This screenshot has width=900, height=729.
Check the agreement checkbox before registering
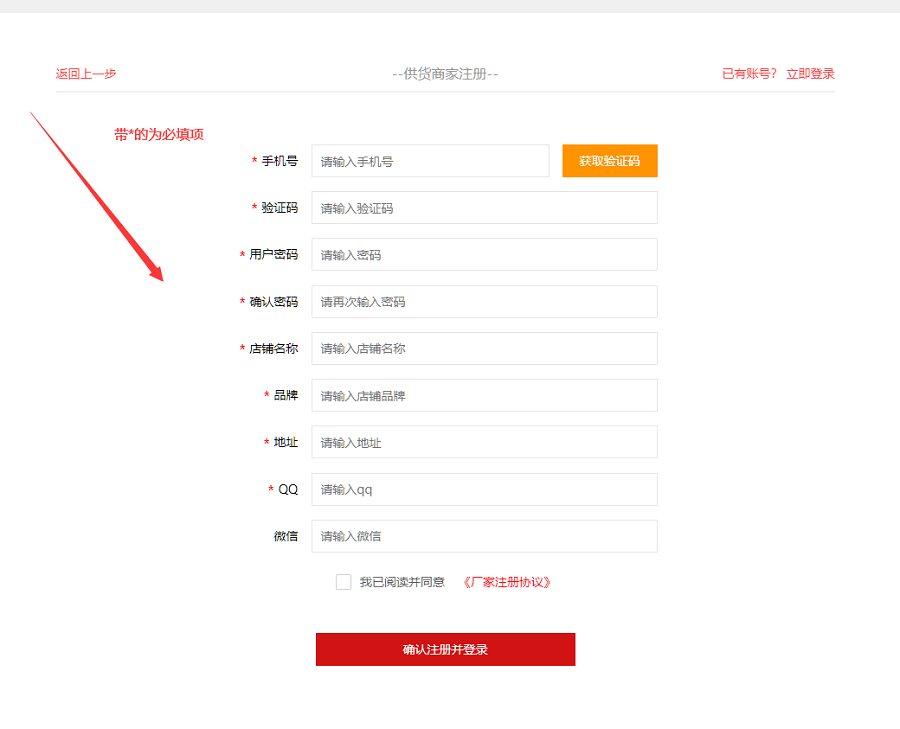(x=343, y=581)
